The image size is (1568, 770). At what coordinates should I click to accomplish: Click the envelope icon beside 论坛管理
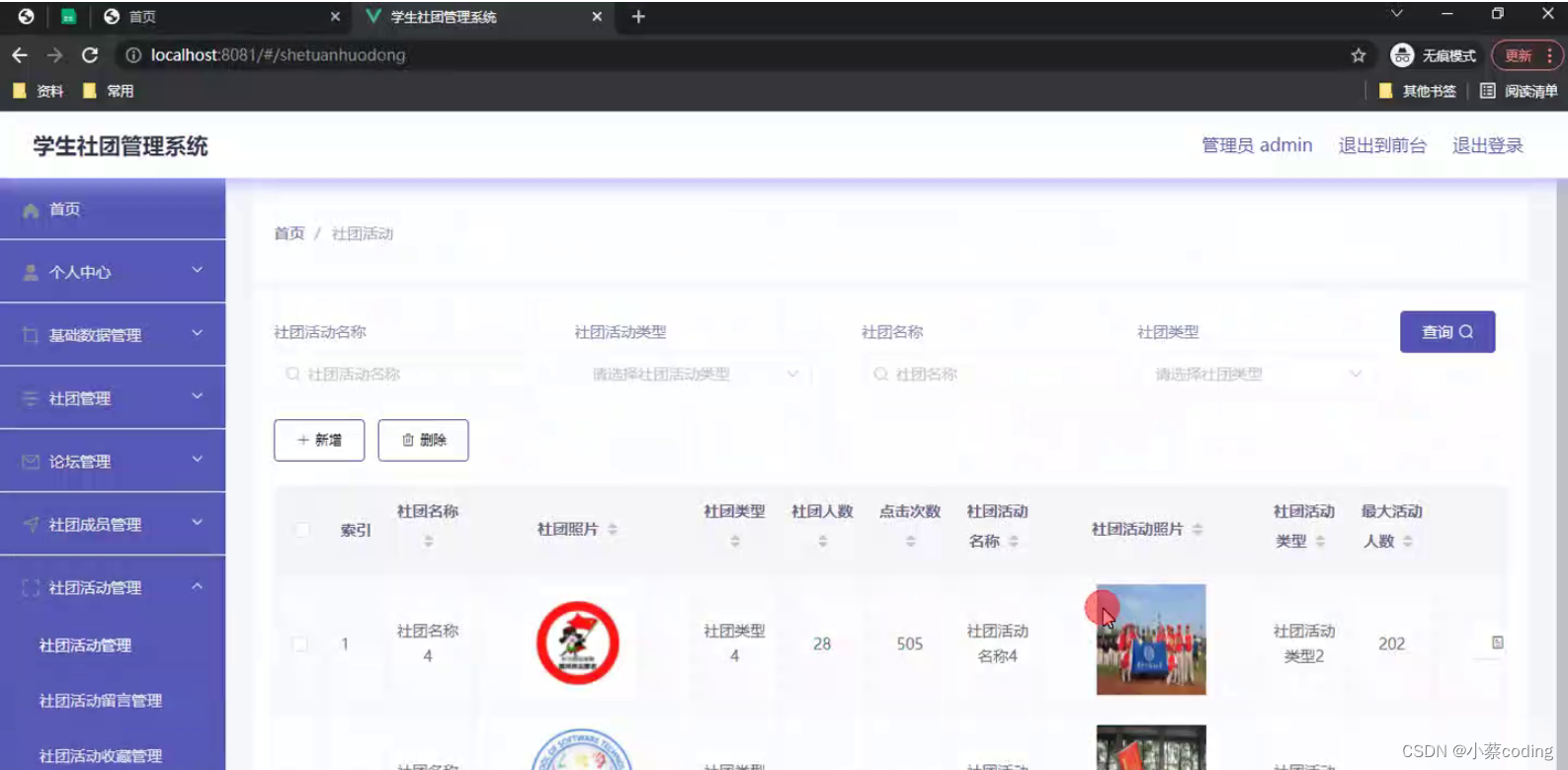click(x=31, y=462)
